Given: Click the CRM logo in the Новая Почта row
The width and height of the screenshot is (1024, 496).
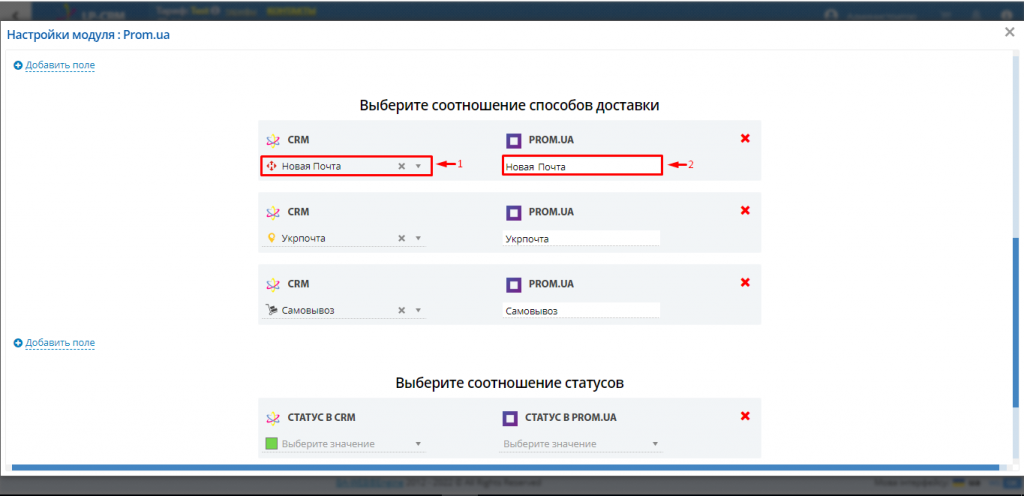Looking at the screenshot, I should [x=273, y=140].
